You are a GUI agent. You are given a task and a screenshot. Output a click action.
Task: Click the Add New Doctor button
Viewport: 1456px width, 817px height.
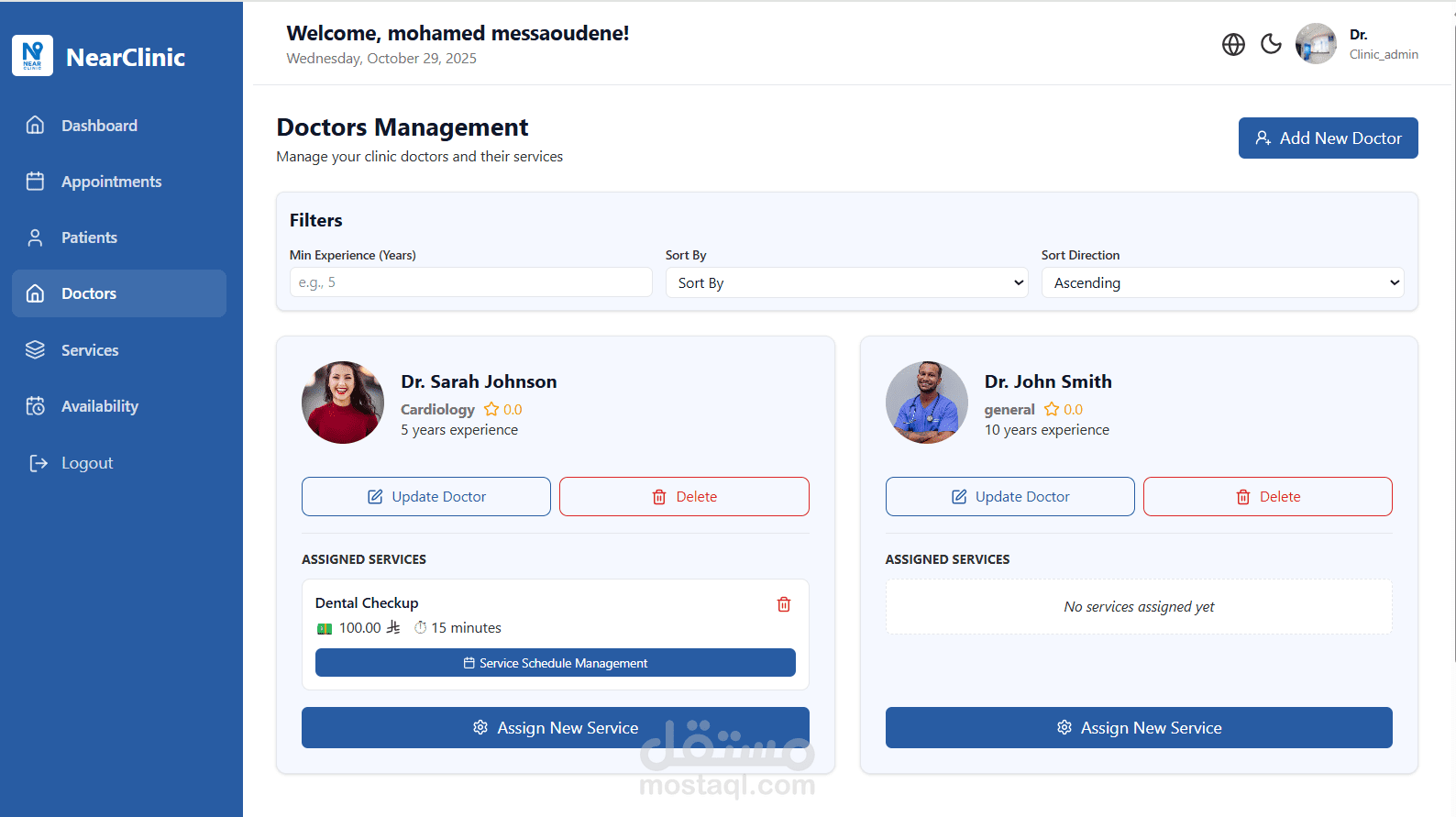pyautogui.click(x=1328, y=138)
